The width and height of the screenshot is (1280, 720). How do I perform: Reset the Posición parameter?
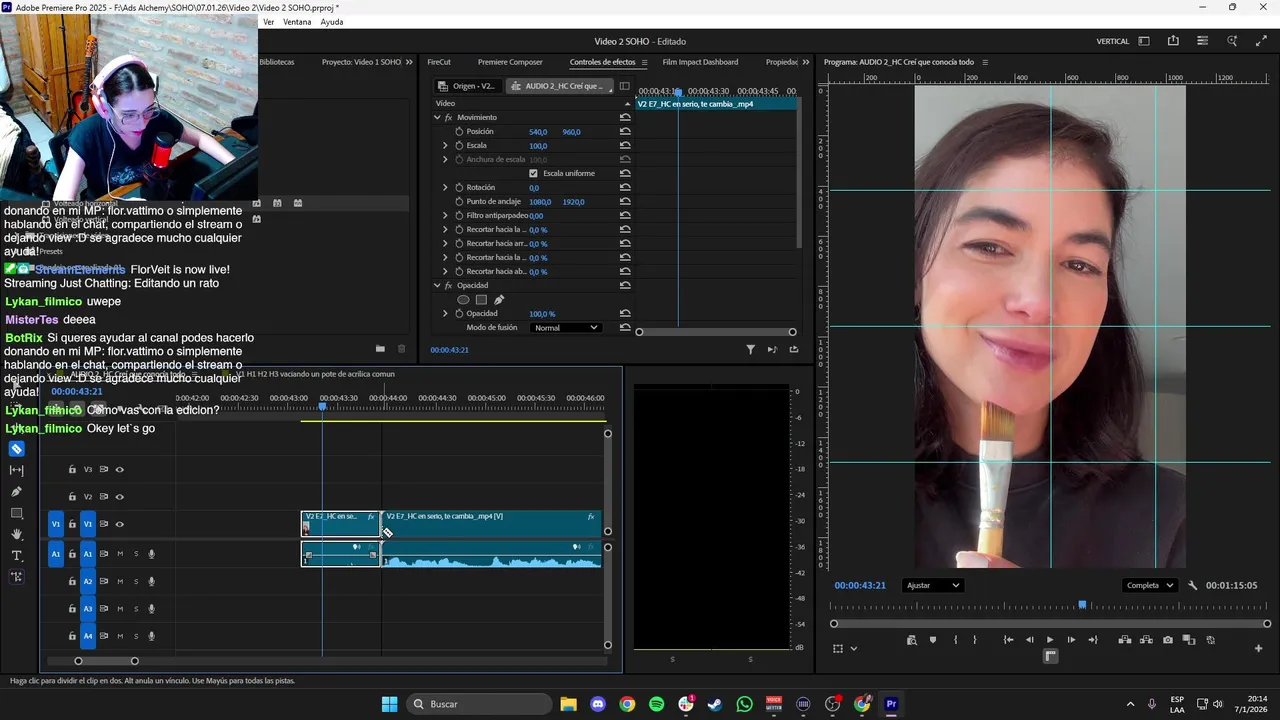[625, 132]
